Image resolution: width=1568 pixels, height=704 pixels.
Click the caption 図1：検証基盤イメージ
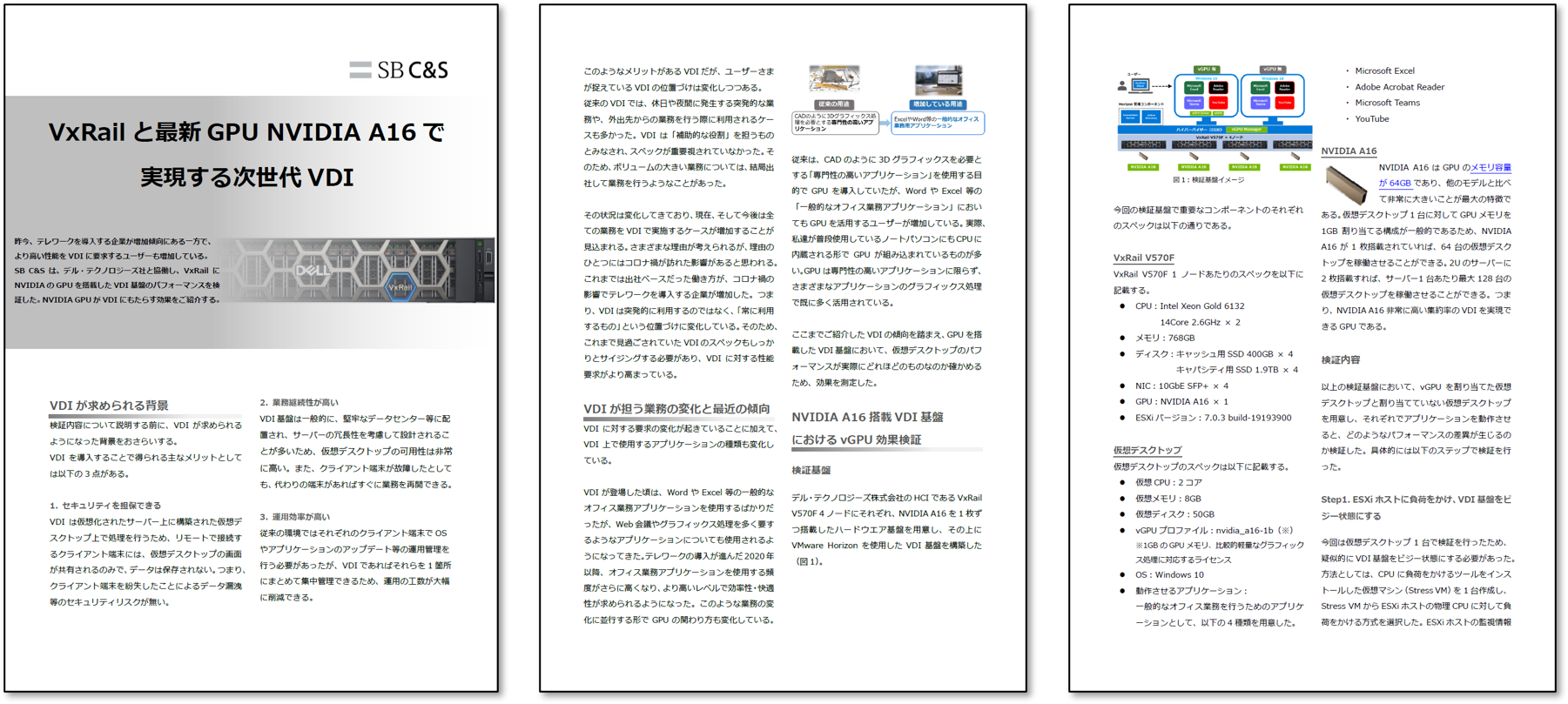(1208, 180)
